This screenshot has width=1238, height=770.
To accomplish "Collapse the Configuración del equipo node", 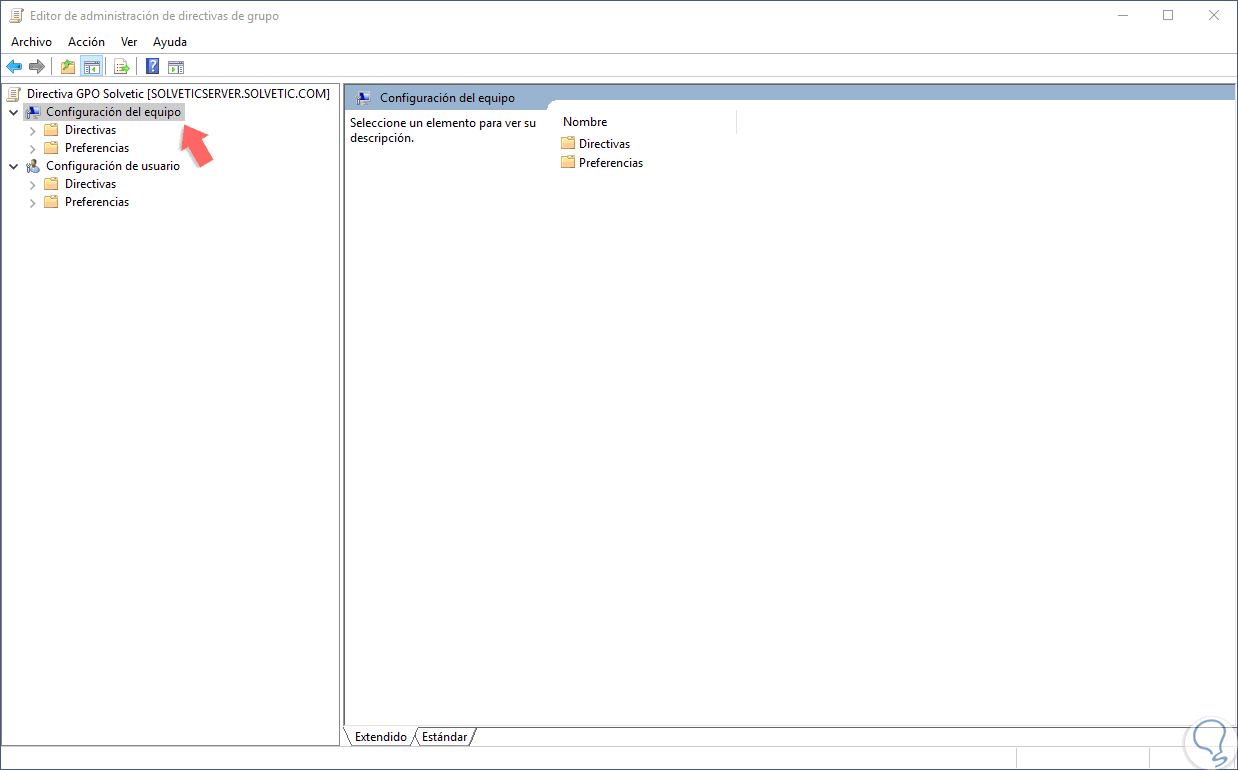I will click(x=13, y=113).
